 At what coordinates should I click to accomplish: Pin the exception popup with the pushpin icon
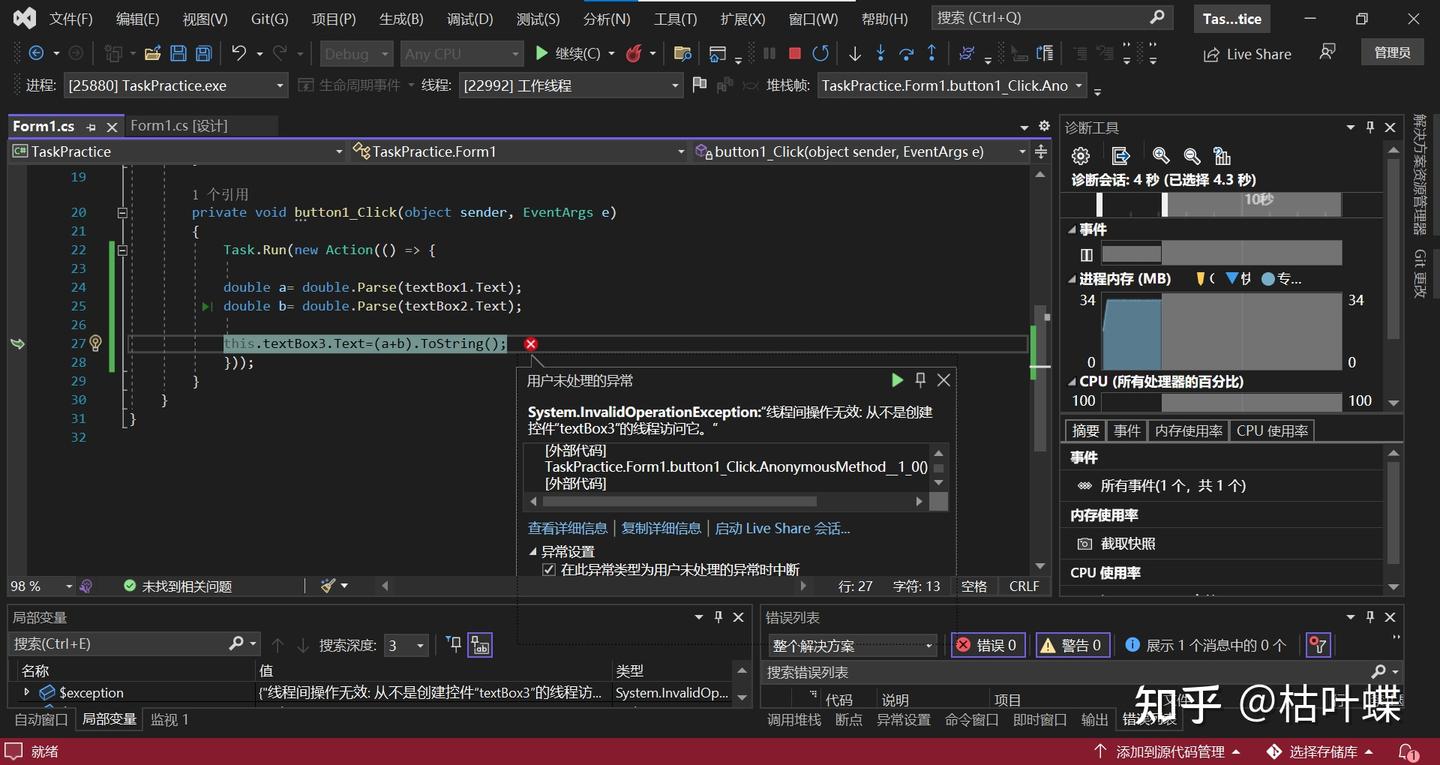(x=920, y=380)
